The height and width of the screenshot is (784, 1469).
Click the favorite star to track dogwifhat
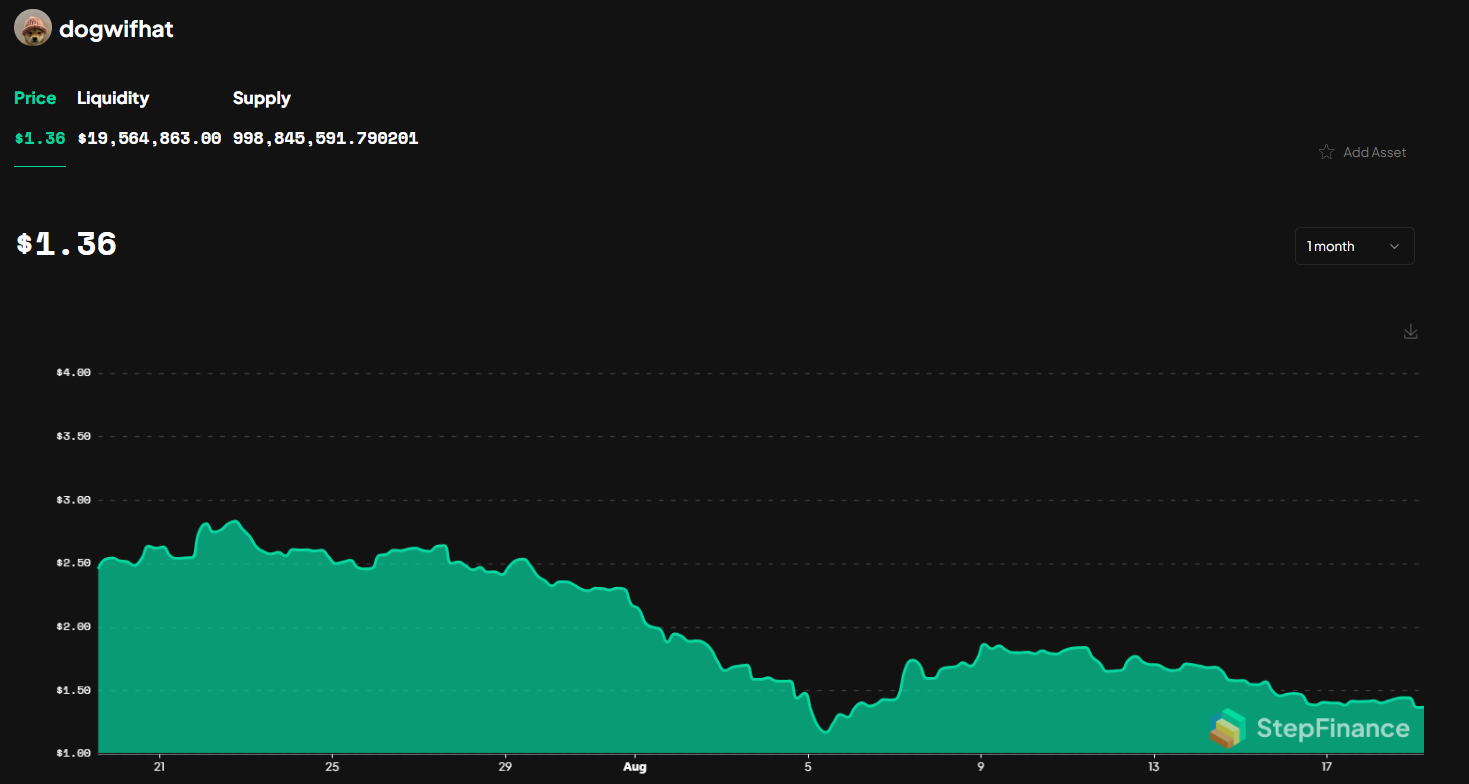tap(1325, 151)
